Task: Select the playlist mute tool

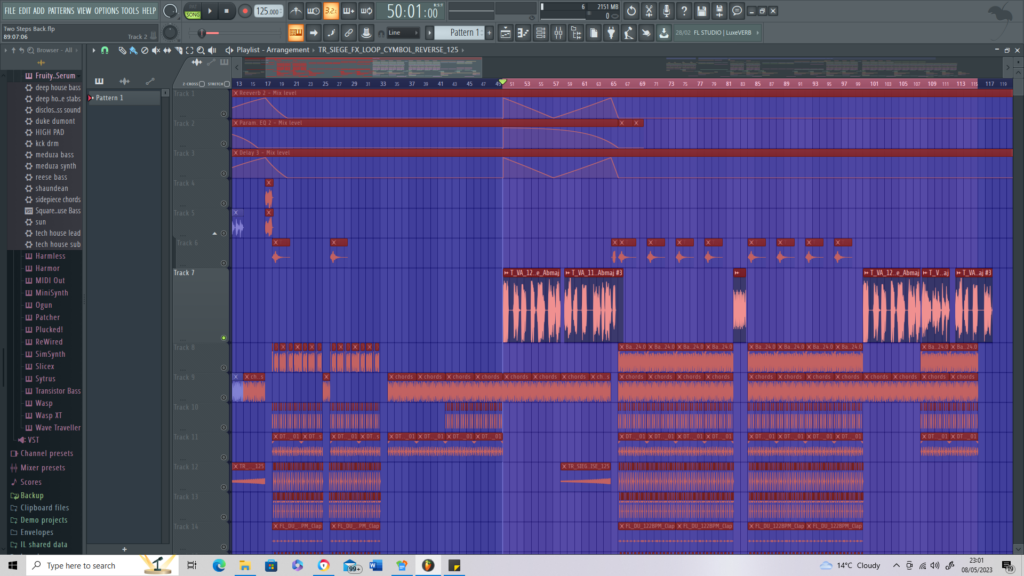Action: tap(156, 50)
